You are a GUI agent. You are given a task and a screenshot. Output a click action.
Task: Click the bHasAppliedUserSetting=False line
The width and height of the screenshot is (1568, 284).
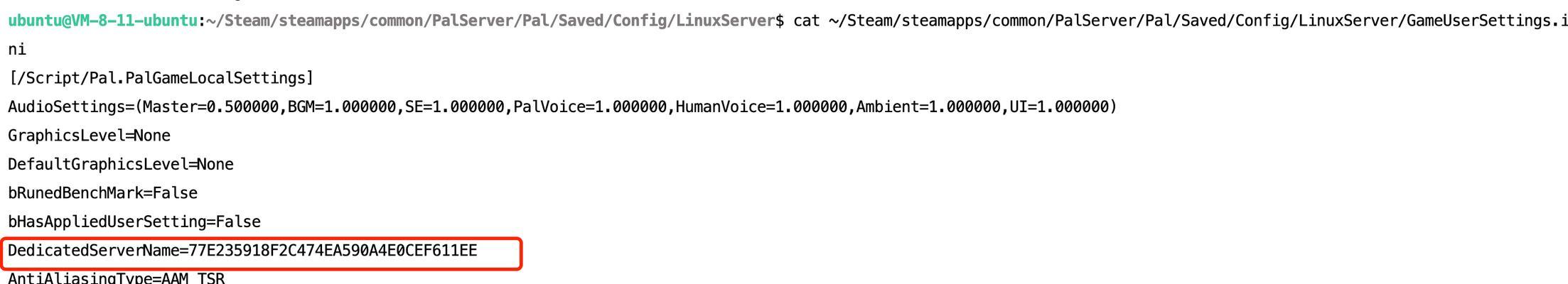pos(134,222)
